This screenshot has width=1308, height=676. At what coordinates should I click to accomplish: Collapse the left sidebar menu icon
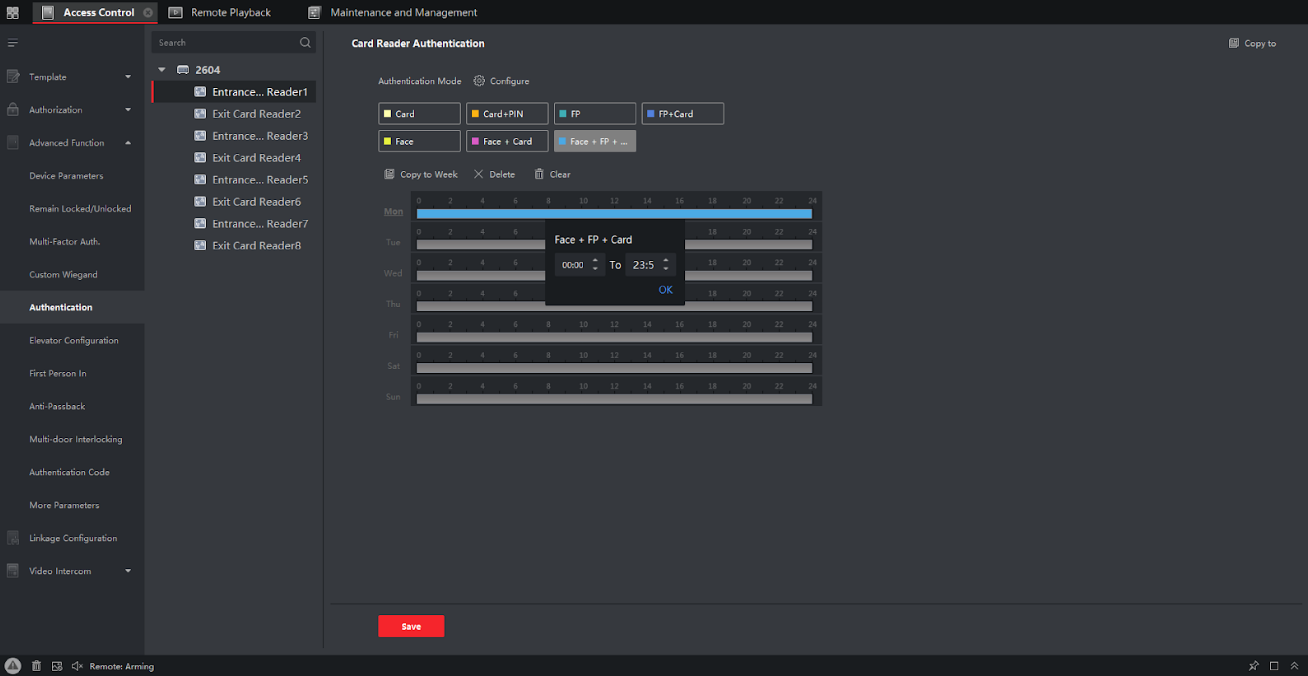point(13,43)
